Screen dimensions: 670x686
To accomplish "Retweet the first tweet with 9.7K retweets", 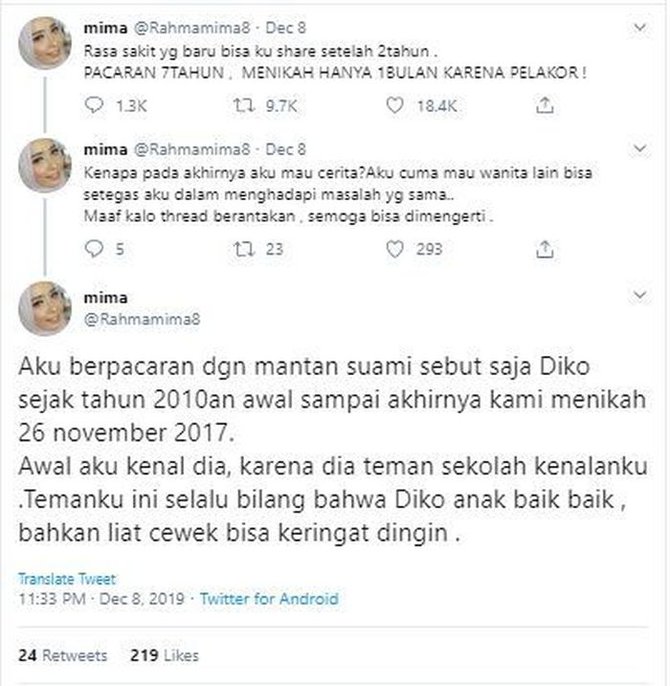I will [x=243, y=105].
